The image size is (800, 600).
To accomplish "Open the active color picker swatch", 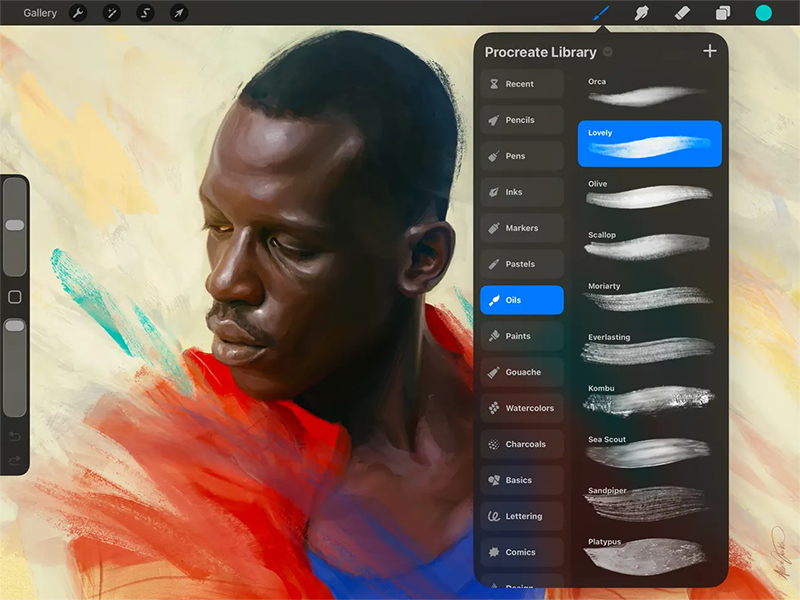I will tap(764, 13).
